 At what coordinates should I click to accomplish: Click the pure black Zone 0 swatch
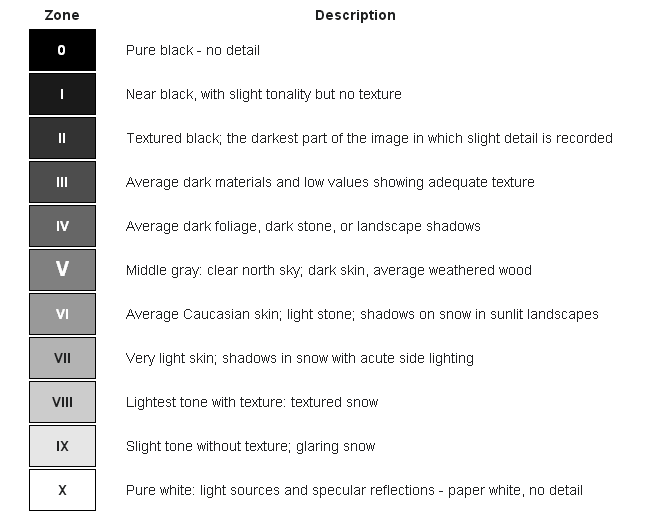tap(62, 50)
